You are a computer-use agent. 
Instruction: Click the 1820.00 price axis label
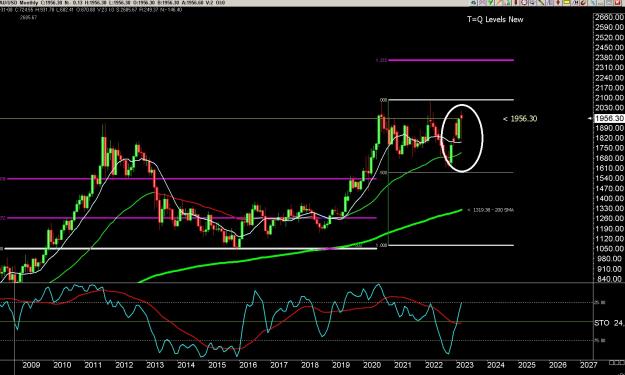(609, 138)
